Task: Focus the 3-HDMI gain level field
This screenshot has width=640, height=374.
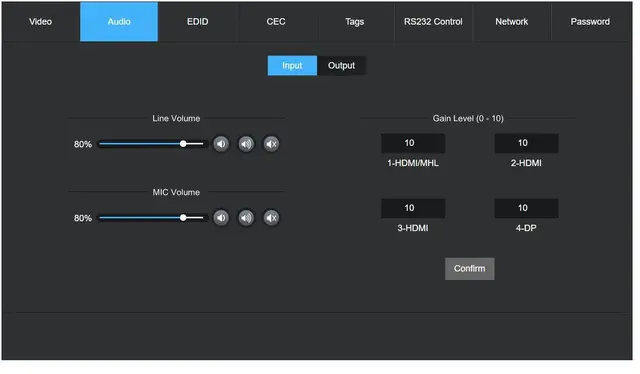Action: click(x=413, y=208)
